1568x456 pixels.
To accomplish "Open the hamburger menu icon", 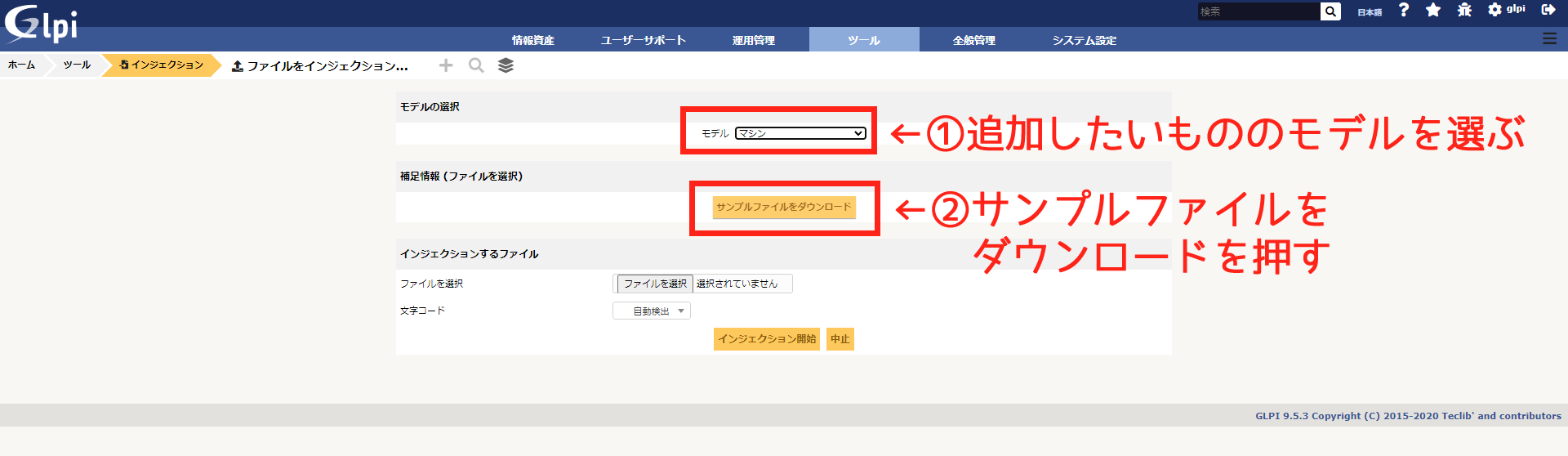I will 1549,38.
